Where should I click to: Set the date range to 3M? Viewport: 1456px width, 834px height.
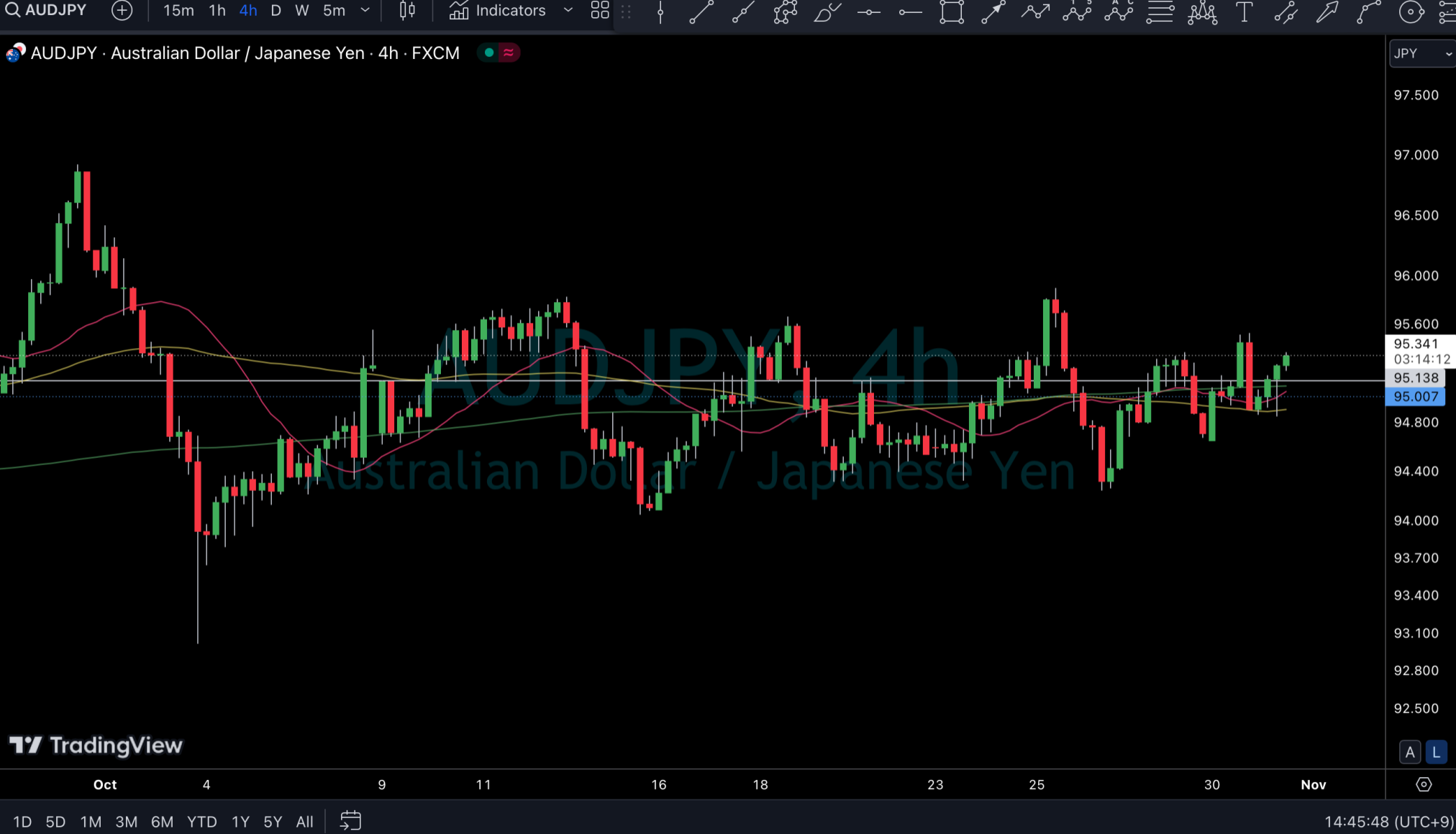[127, 821]
